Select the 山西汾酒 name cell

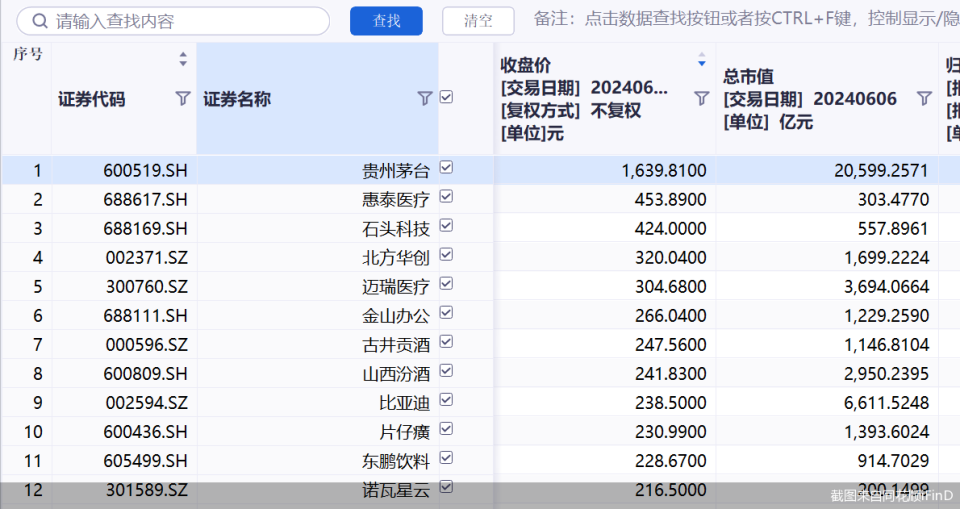click(x=317, y=374)
